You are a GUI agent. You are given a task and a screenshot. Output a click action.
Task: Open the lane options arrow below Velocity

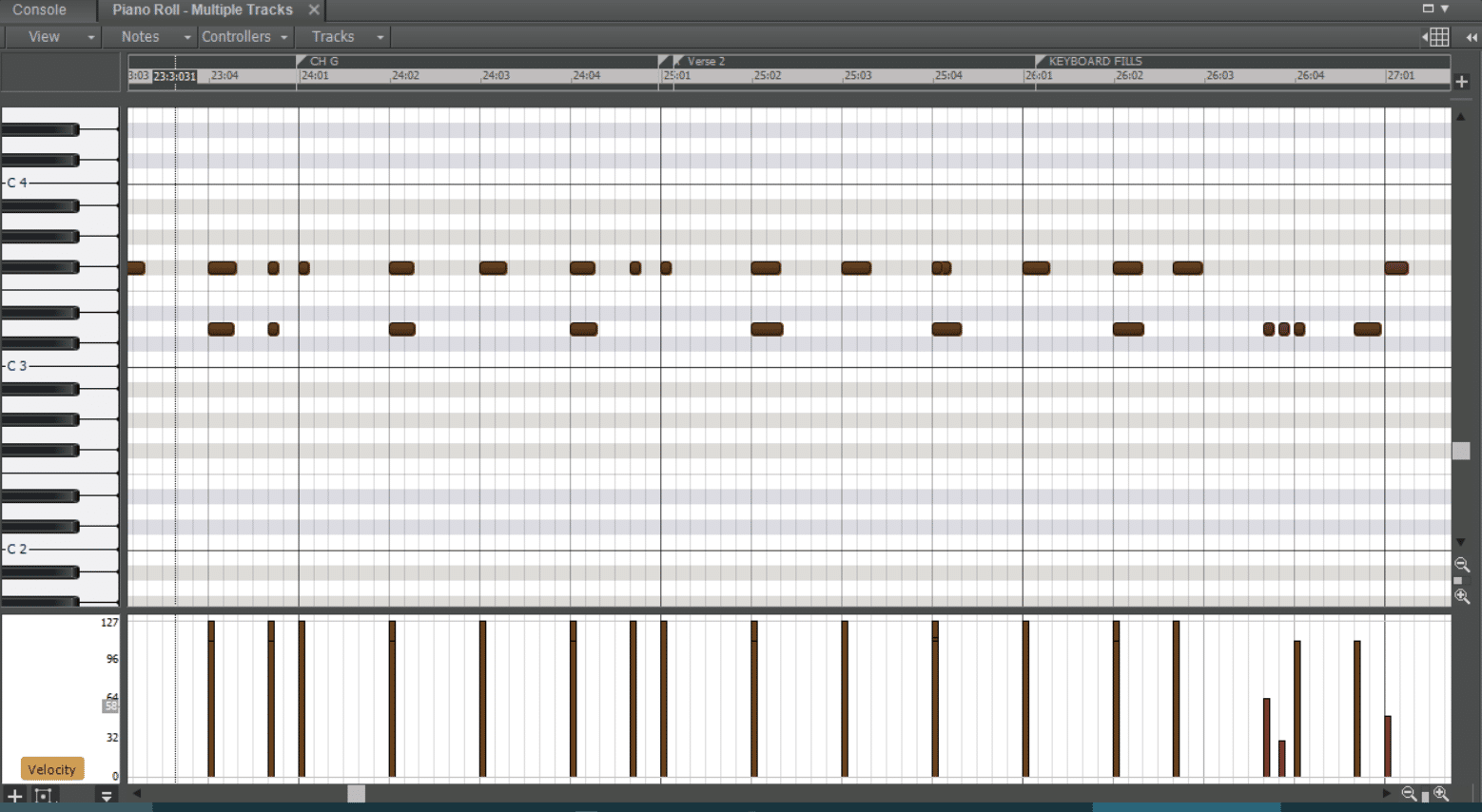[x=107, y=796]
